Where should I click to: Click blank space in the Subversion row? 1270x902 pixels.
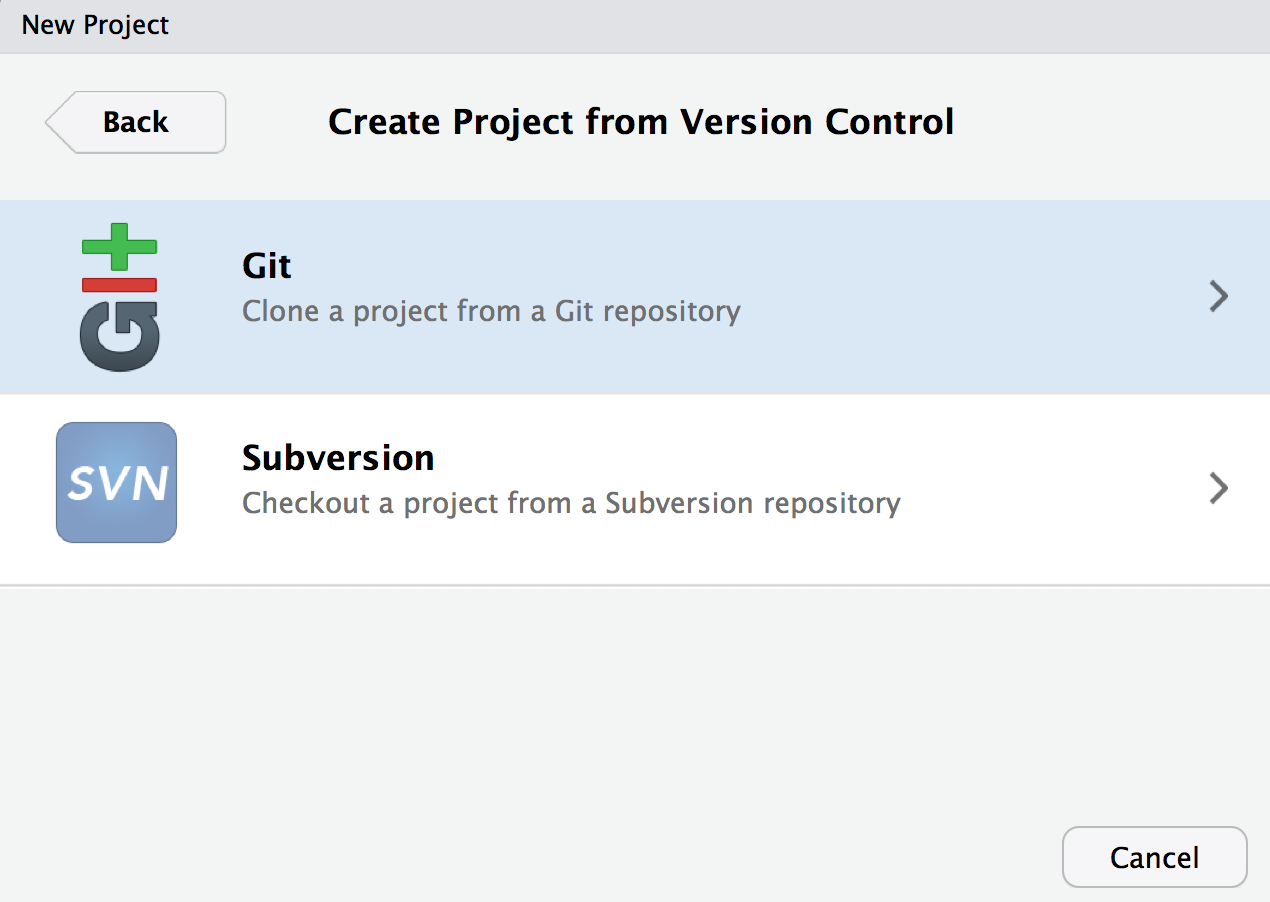[1040, 487]
